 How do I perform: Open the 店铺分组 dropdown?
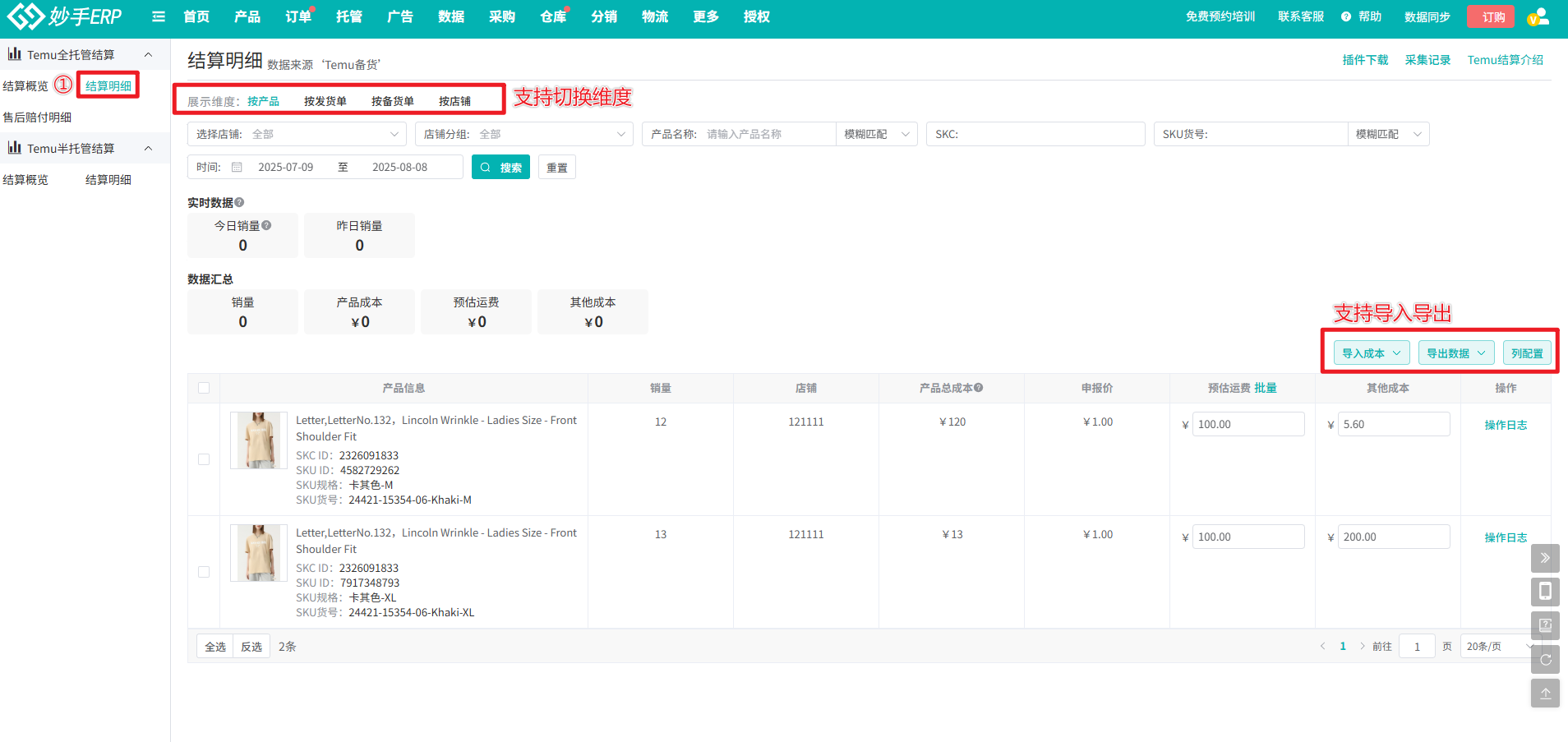coord(523,134)
